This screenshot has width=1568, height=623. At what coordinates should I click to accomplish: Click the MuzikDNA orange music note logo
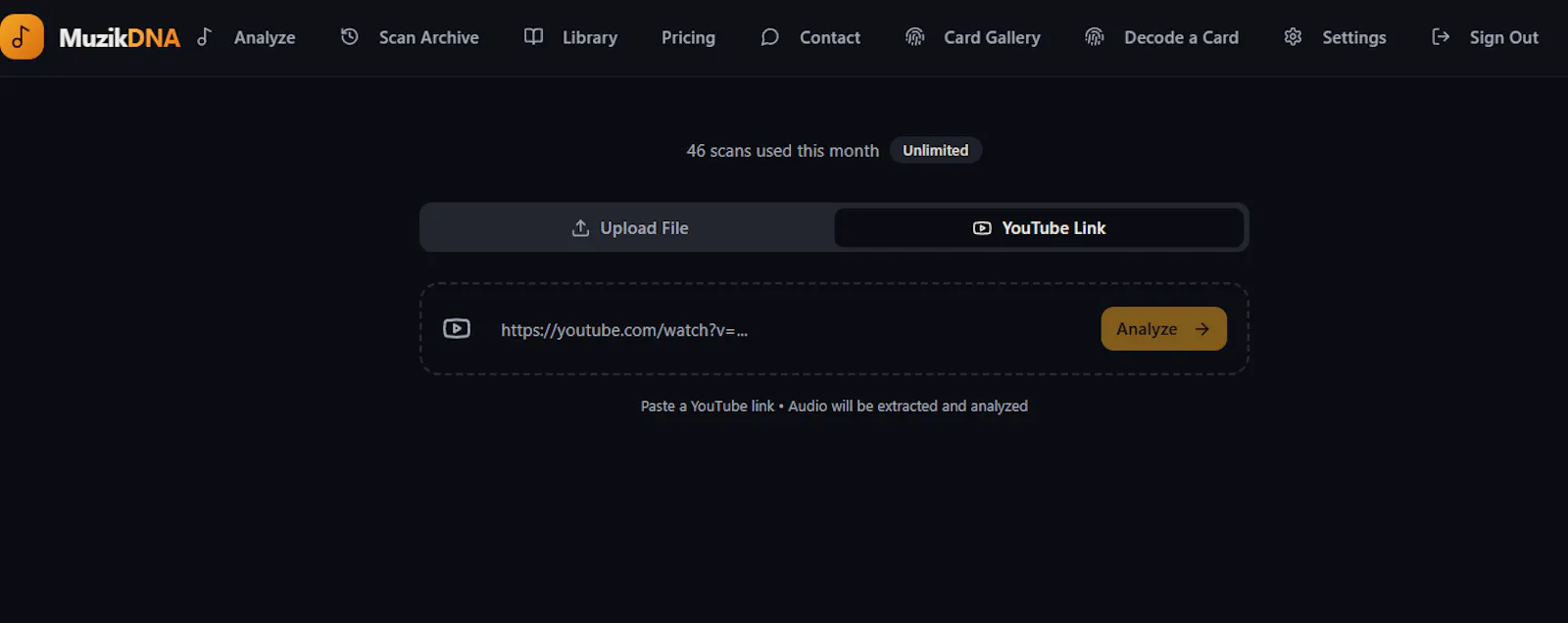(x=21, y=37)
